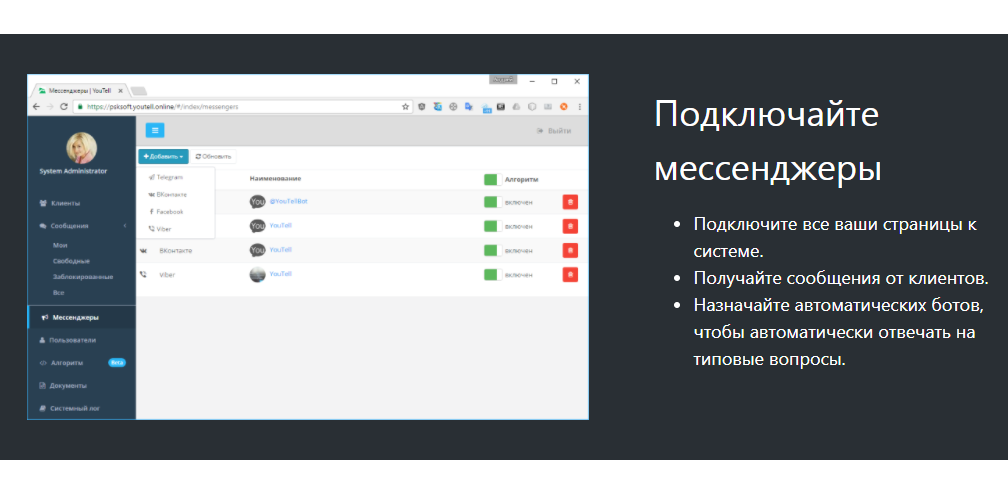Click the VK icon in the ВКонтакте row
1008x496 pixels.
click(x=143, y=251)
